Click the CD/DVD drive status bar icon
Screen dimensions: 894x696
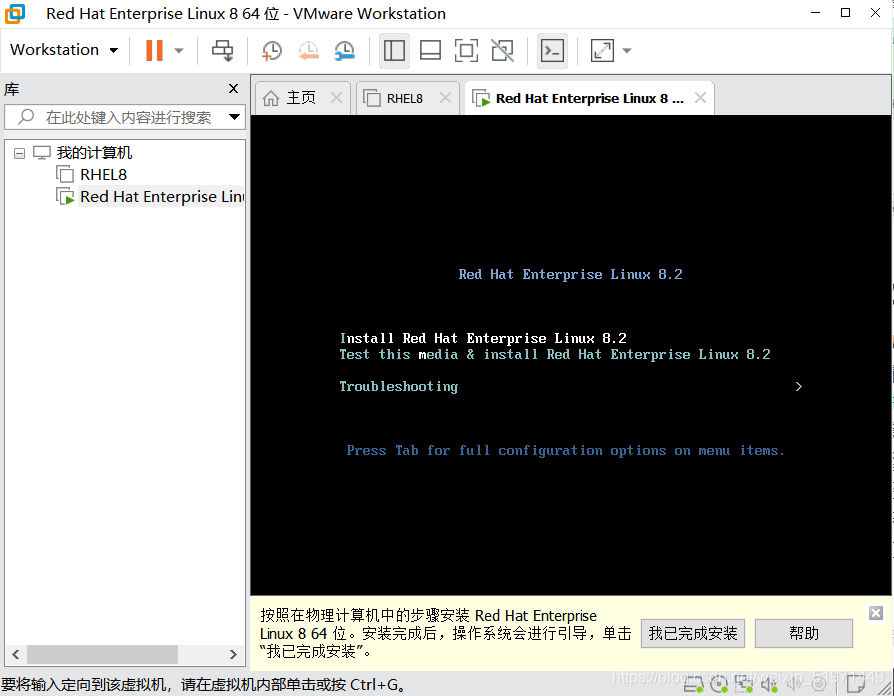click(719, 685)
